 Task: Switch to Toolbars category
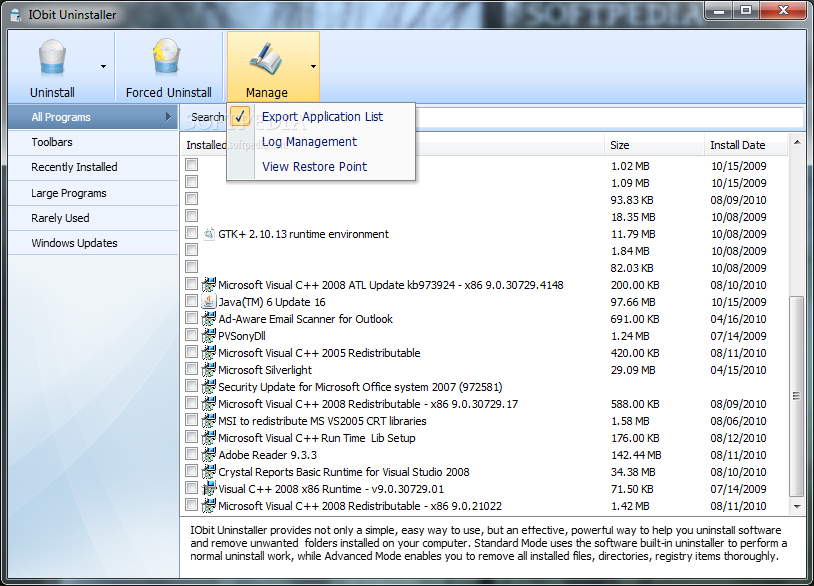[x=93, y=142]
